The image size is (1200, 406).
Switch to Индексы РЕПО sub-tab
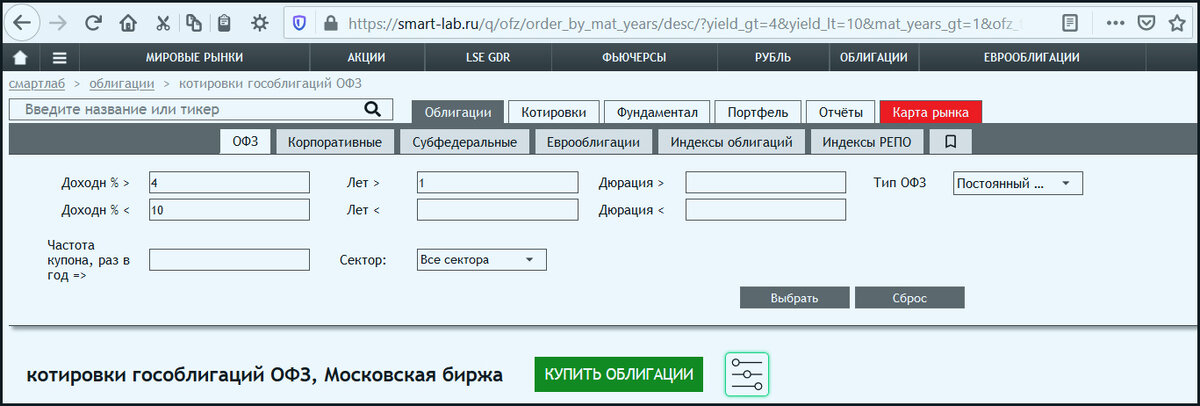(867, 142)
